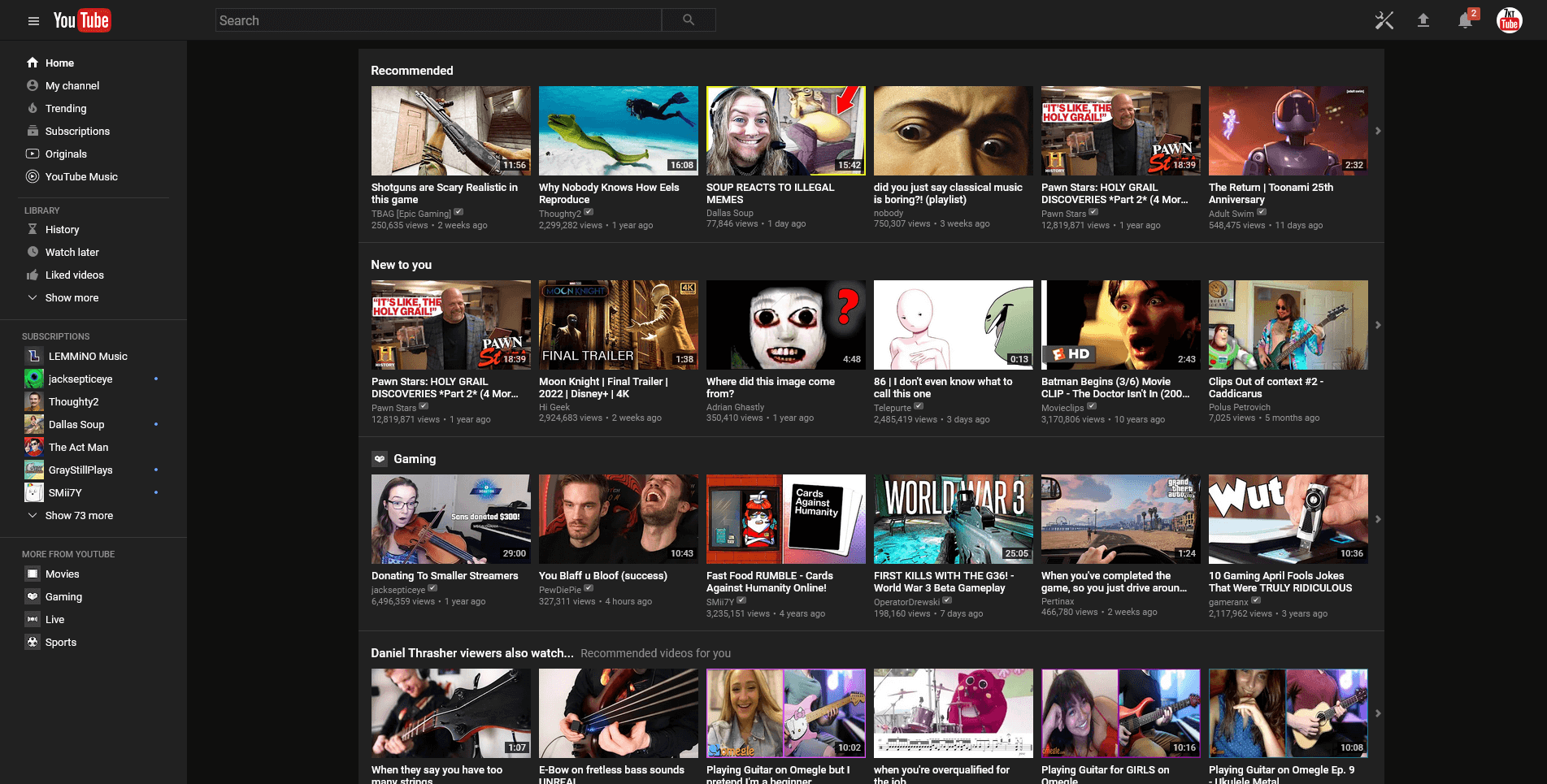This screenshot has height=784, width=1547.
Task: Open the Cards Against Humanity thumbnail
Action: (x=785, y=519)
